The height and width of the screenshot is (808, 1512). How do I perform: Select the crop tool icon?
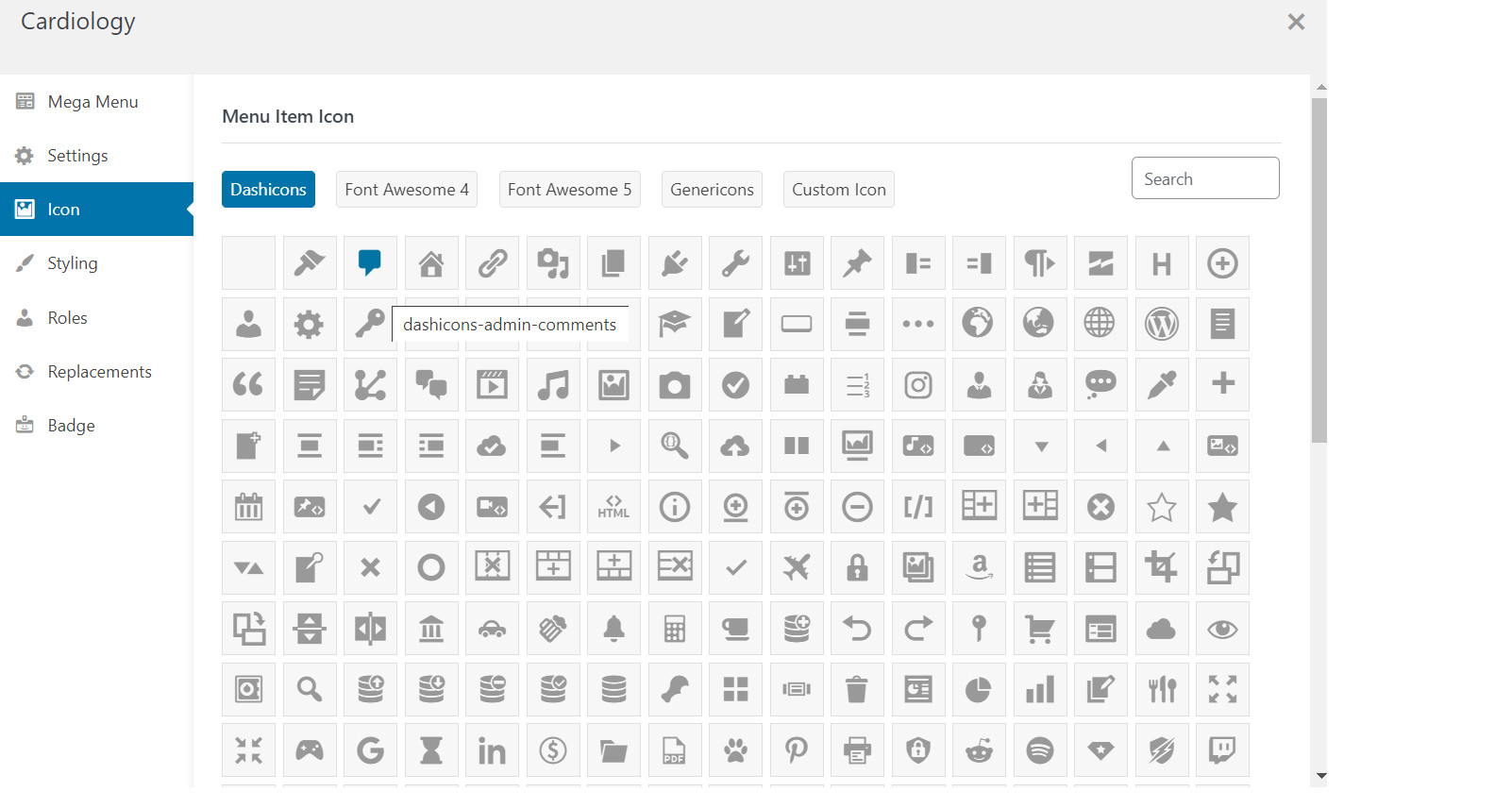pyautogui.click(x=1162, y=567)
